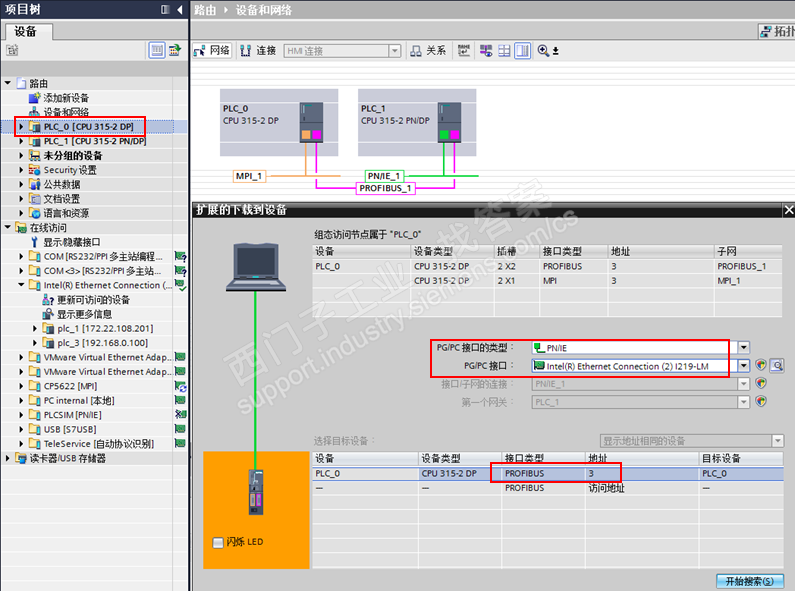The width and height of the screenshot is (795, 591).
Task: Open PG/PC 接口的类型 dropdown arrow
Action: [743, 348]
